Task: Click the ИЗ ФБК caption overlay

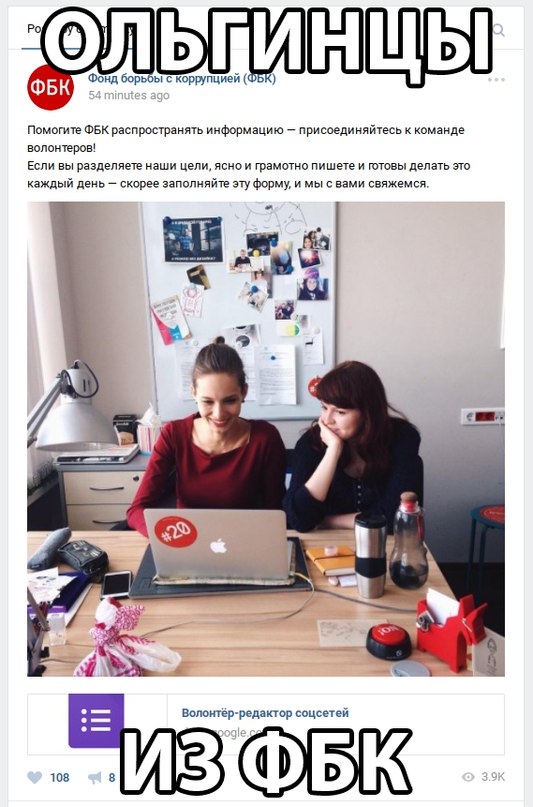Action: (266, 761)
